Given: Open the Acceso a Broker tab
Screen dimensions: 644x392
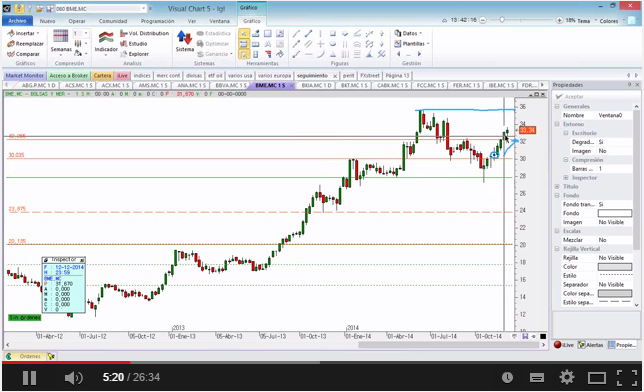Looking at the screenshot, I should (x=69, y=76).
